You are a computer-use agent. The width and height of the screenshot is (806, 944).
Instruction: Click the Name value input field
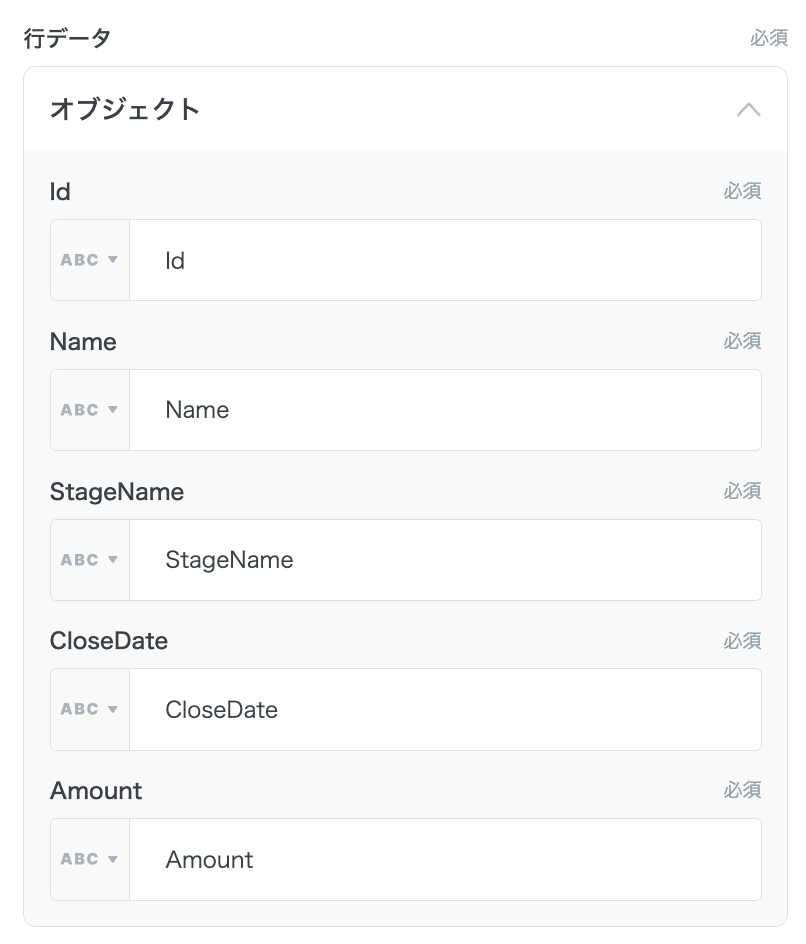tap(445, 410)
